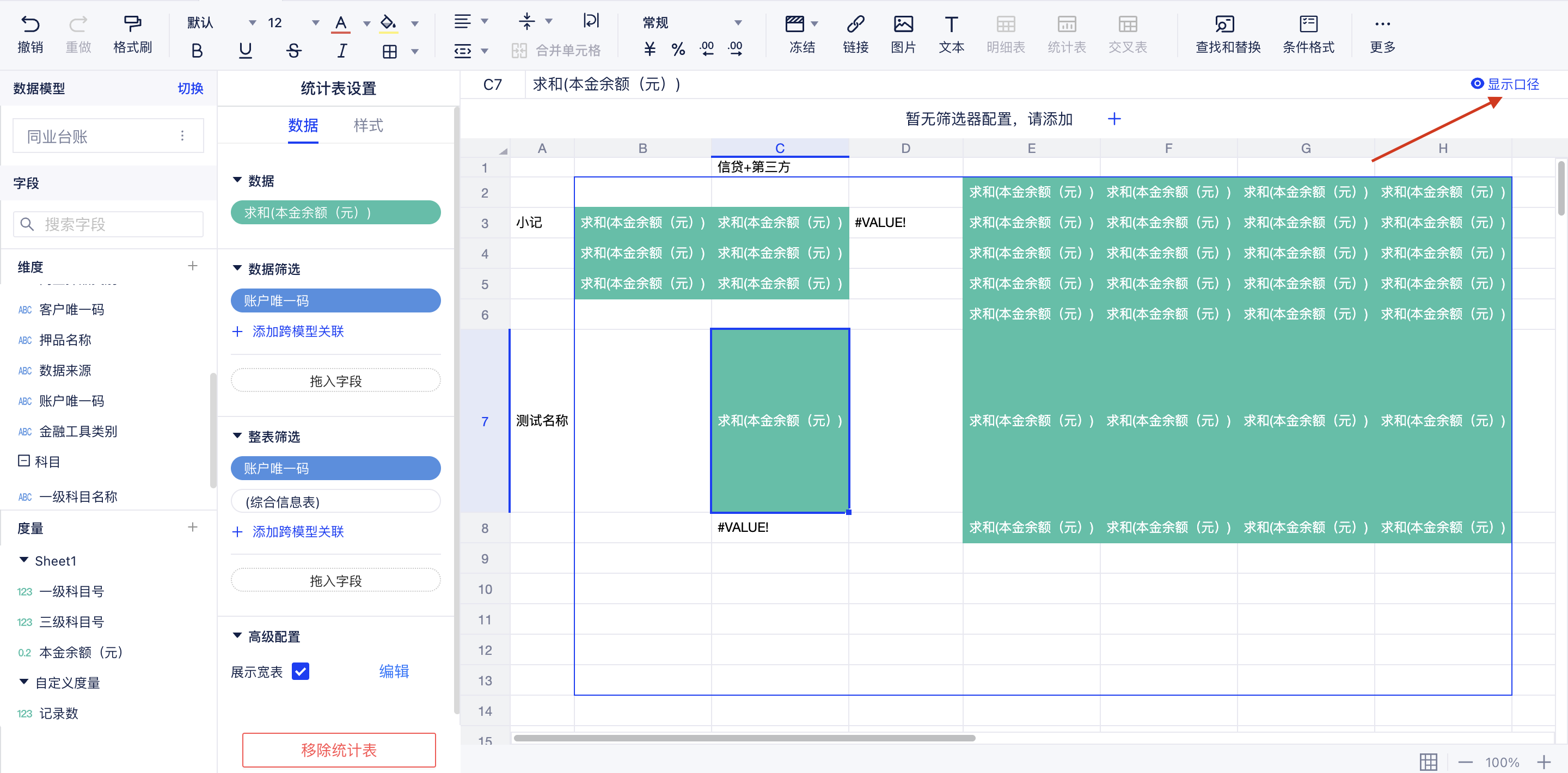Screen dimensions: 1568x773
Task: Insert a link (链接)
Action: (x=855, y=24)
